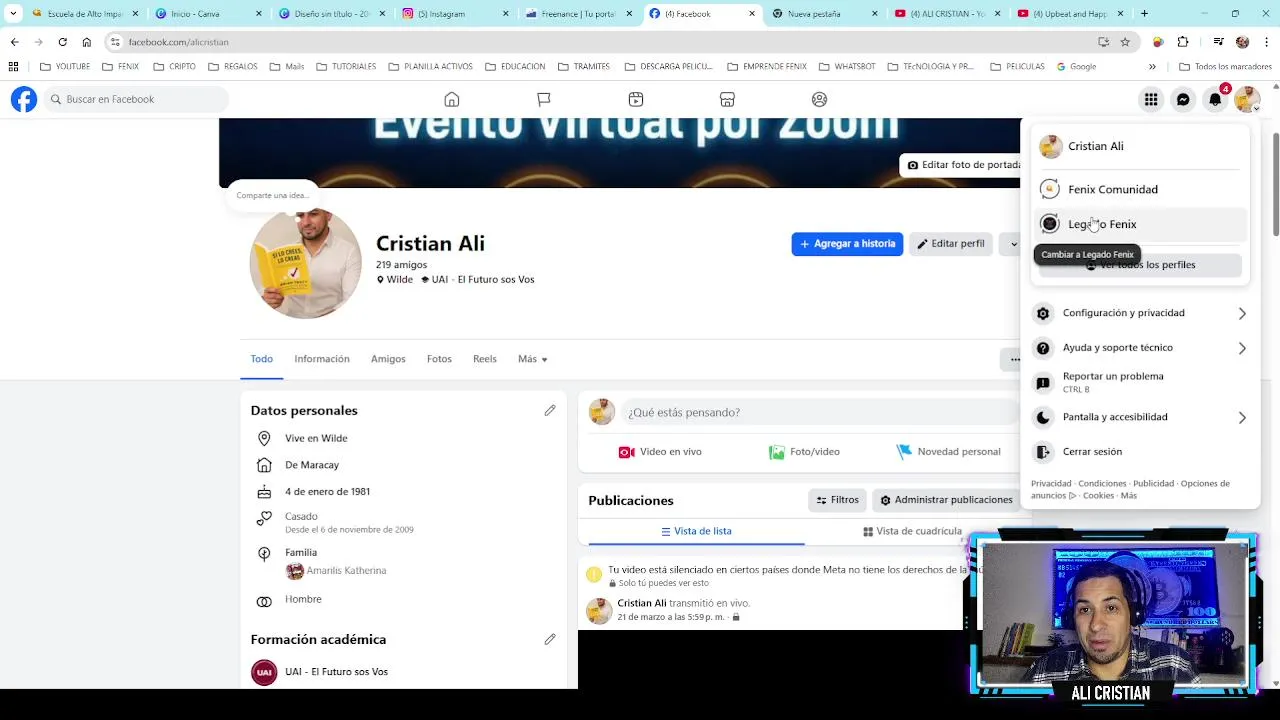Show more bookmarks with the chevron
Screen dimensions: 1280x720
[1152, 66]
